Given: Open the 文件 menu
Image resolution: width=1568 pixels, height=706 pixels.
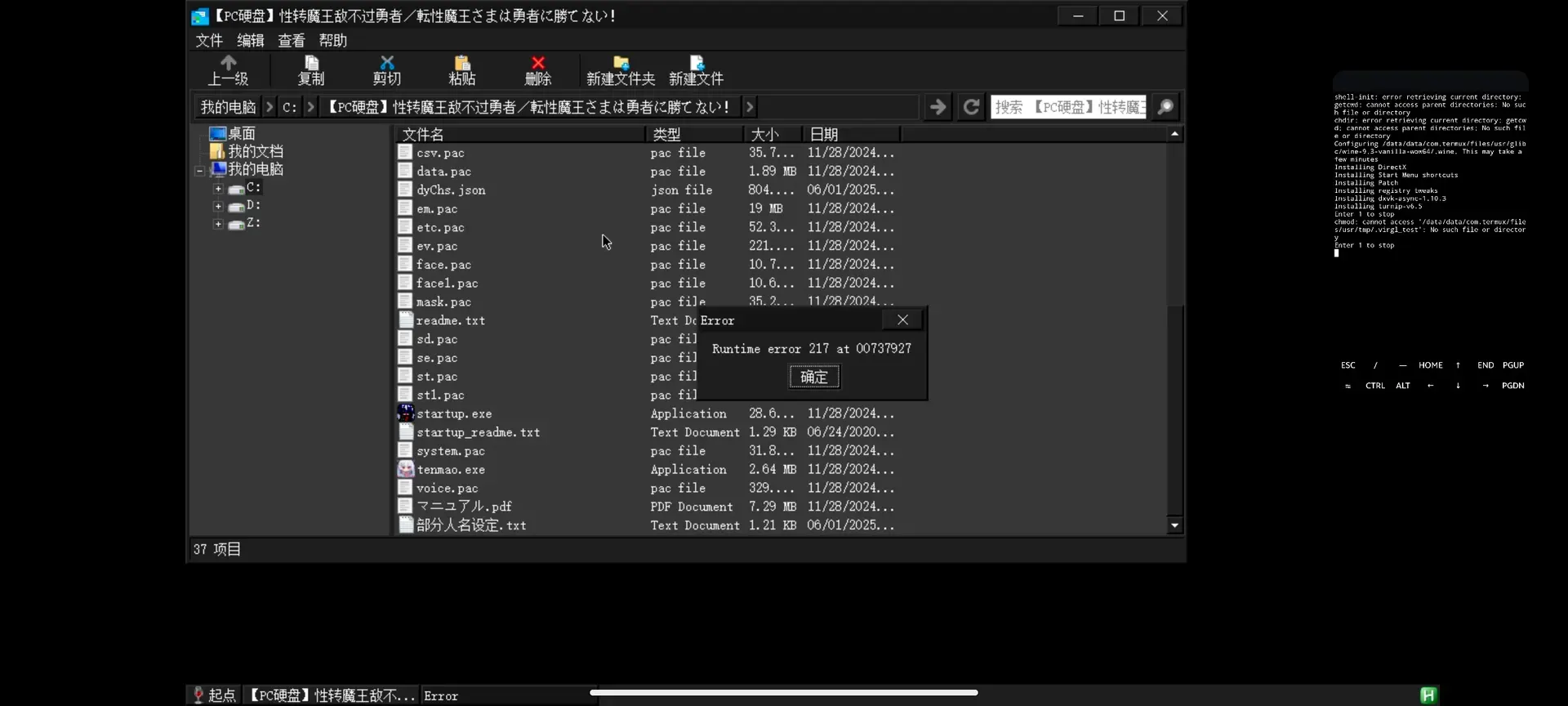Looking at the screenshot, I should (209, 41).
